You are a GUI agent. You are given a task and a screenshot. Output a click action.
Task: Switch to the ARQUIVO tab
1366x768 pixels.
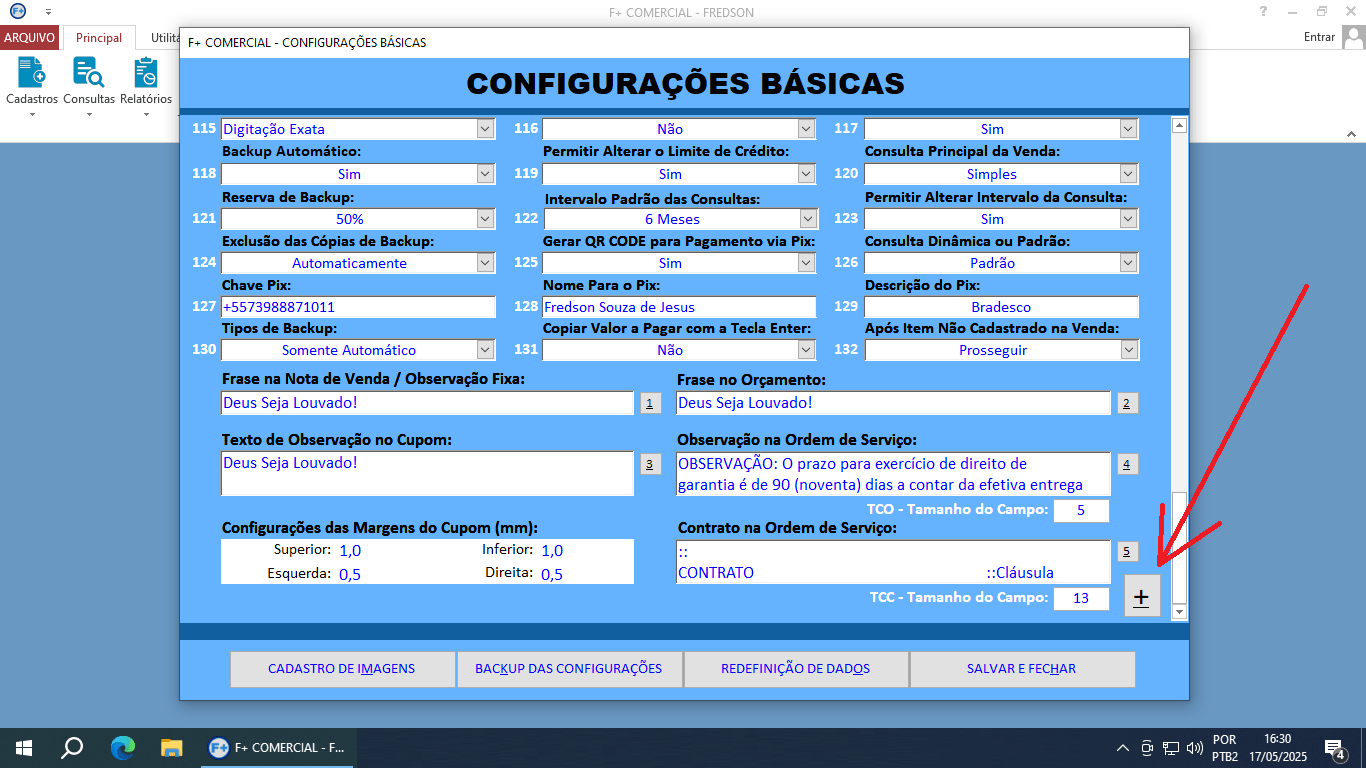tap(30, 36)
